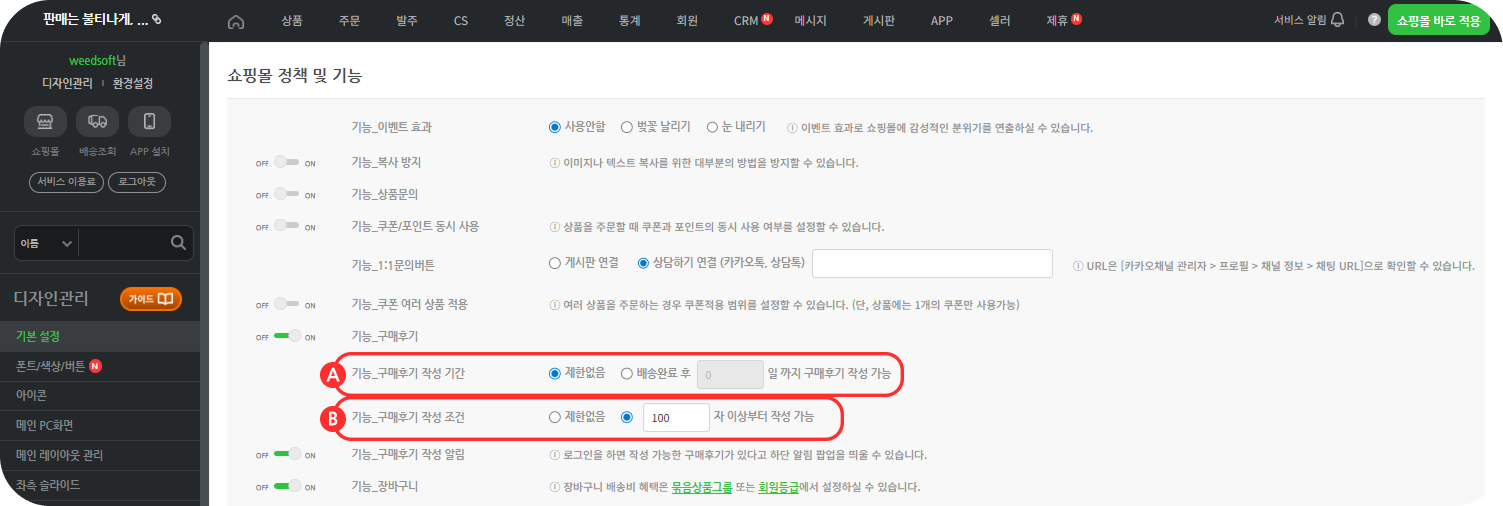The image size is (1503, 506).
Task: Open the 통계 menu
Action: tap(630, 21)
